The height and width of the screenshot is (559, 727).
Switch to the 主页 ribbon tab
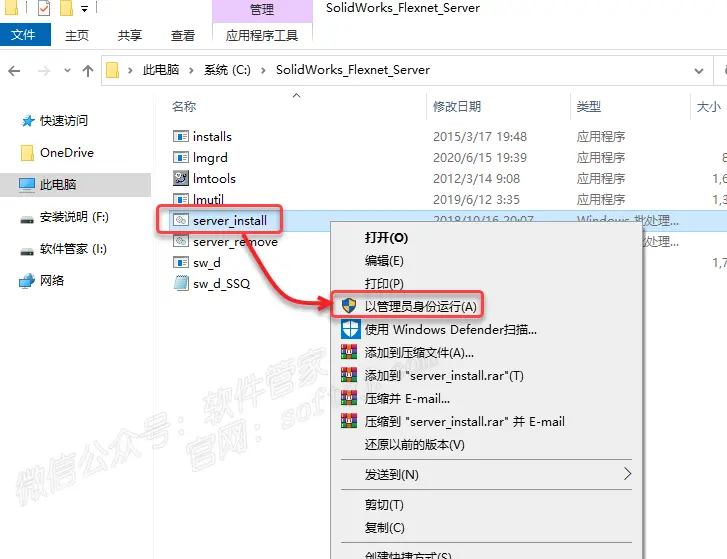pos(77,35)
